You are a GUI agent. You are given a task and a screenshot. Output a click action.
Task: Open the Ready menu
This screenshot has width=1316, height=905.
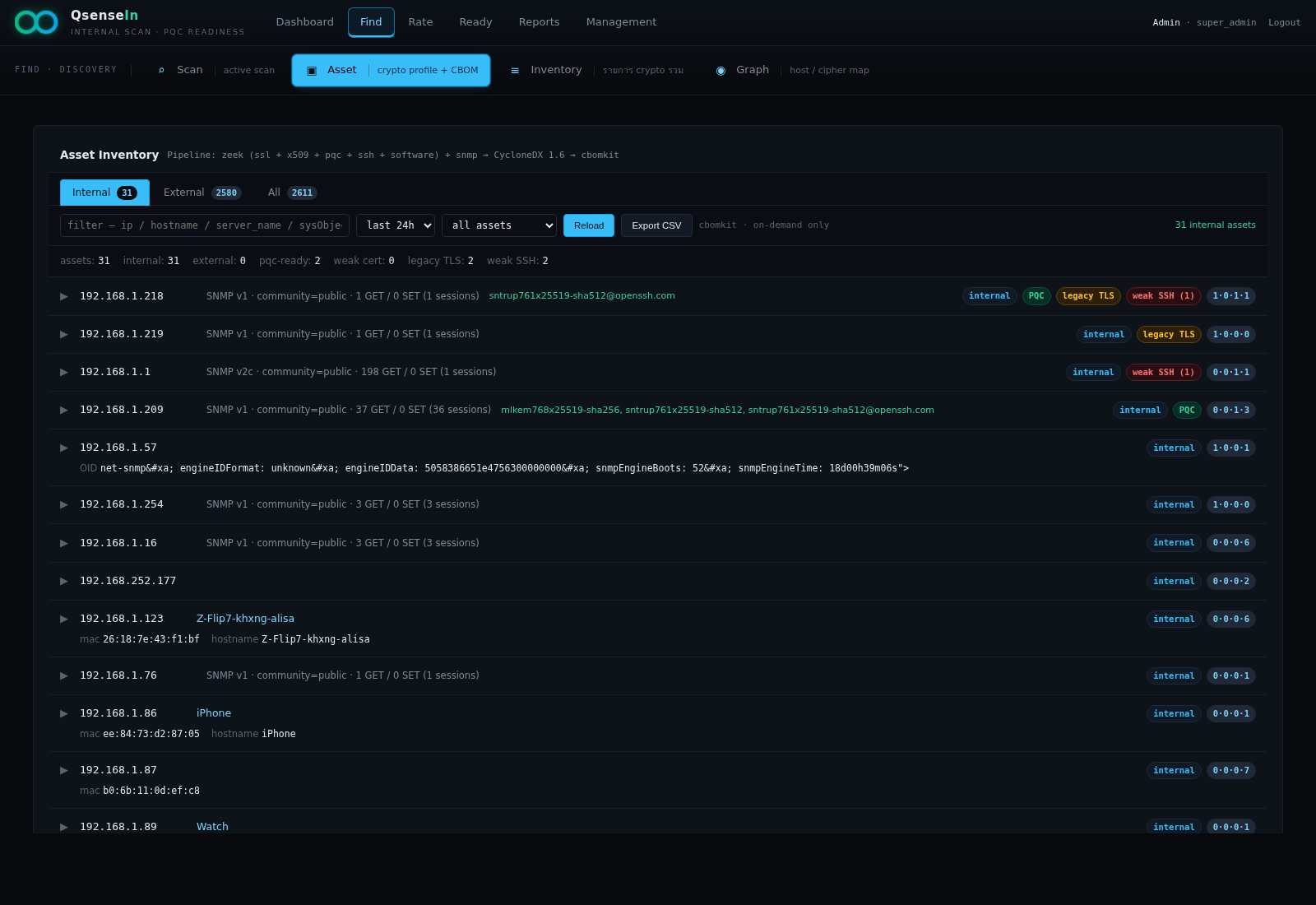coord(475,22)
